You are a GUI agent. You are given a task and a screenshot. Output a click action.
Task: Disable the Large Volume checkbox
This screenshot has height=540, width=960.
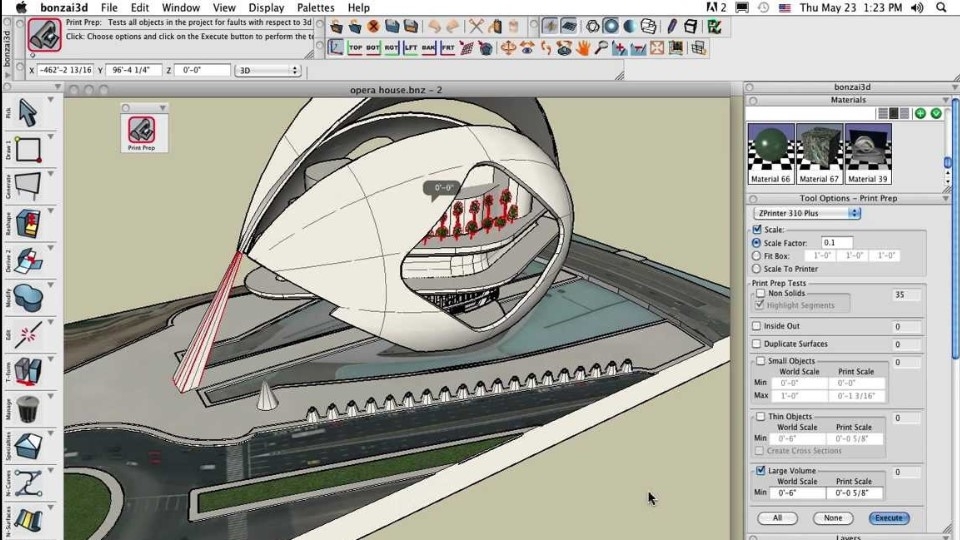760,471
